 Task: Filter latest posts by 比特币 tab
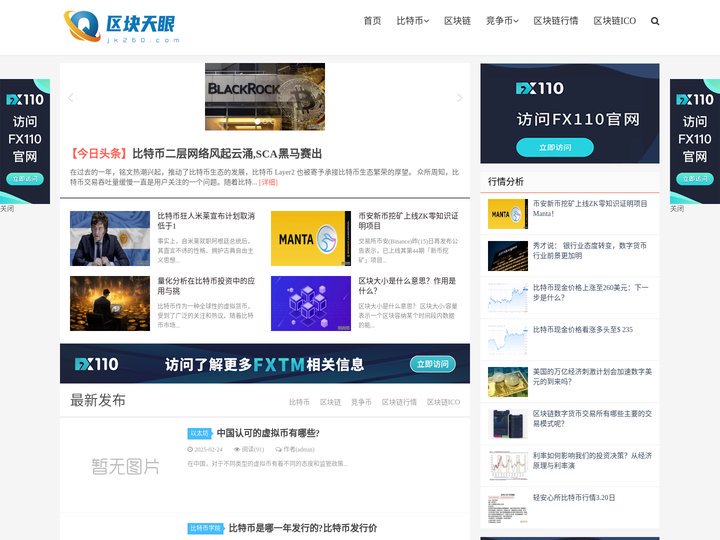(299, 402)
